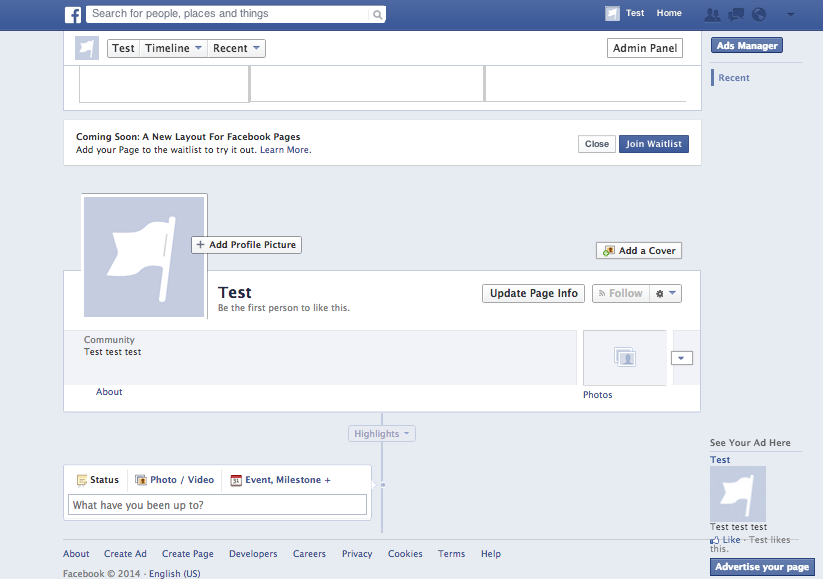The height and width of the screenshot is (579, 823).
Task: Click the Like thumbs-up icon in ad
Action: [714, 540]
